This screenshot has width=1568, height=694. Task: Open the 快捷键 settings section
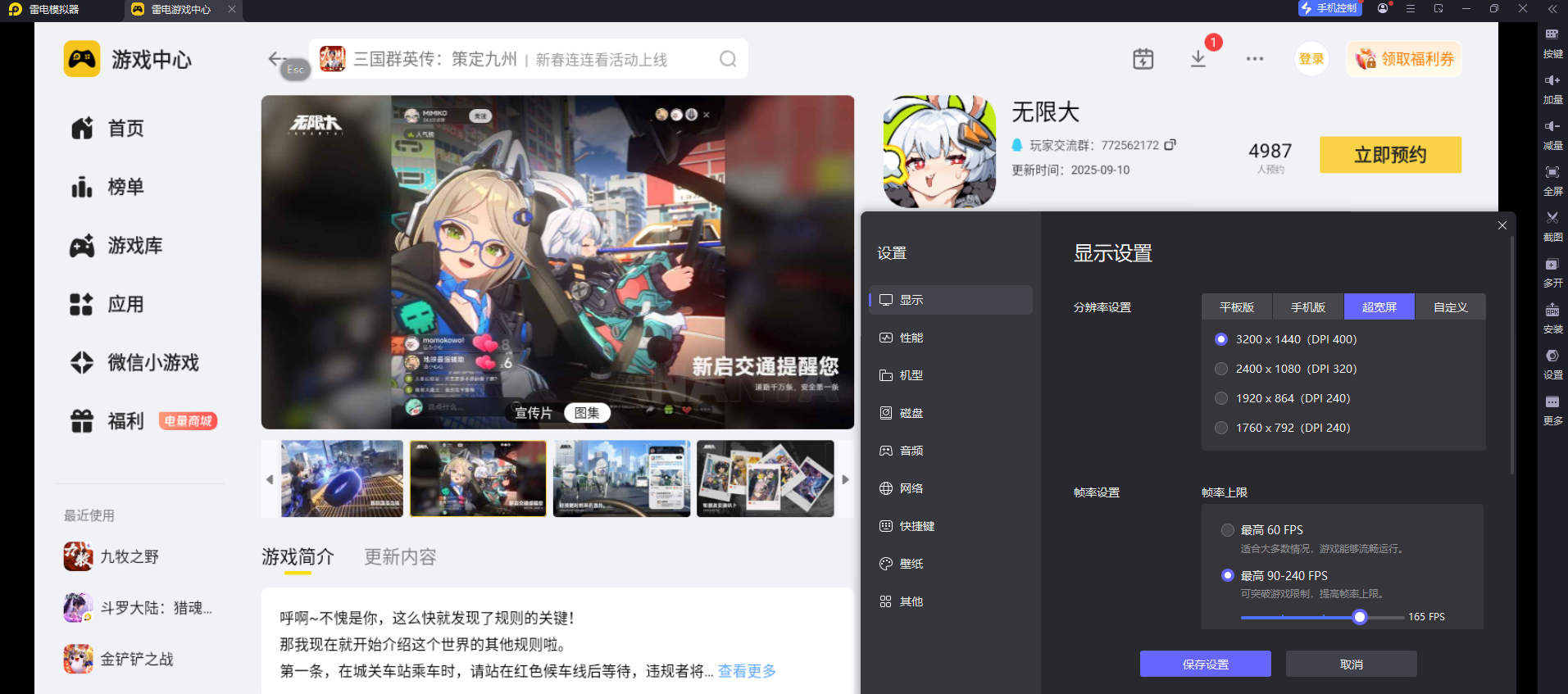pos(951,526)
